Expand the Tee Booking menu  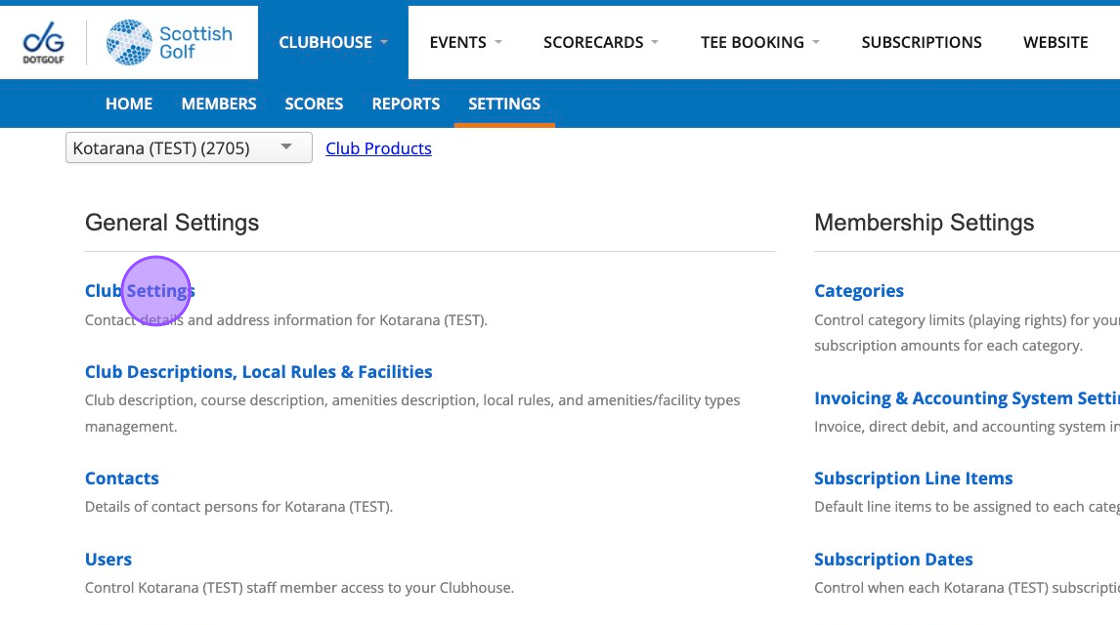coord(760,42)
